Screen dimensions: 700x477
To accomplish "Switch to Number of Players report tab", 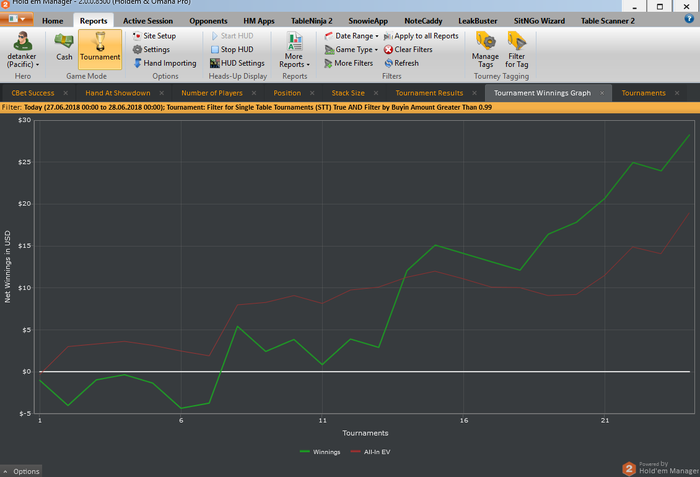I will pyautogui.click(x=212, y=93).
